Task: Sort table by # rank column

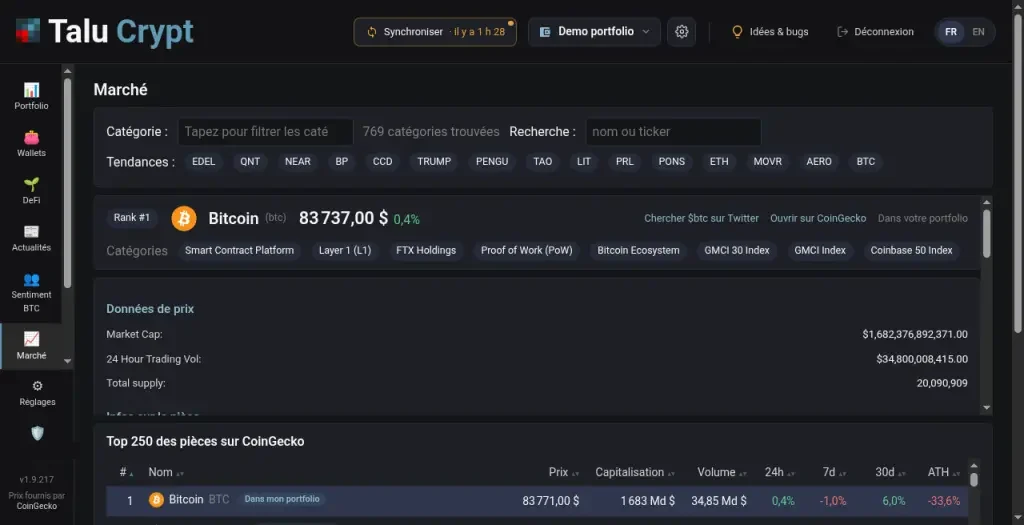Action: [127, 472]
